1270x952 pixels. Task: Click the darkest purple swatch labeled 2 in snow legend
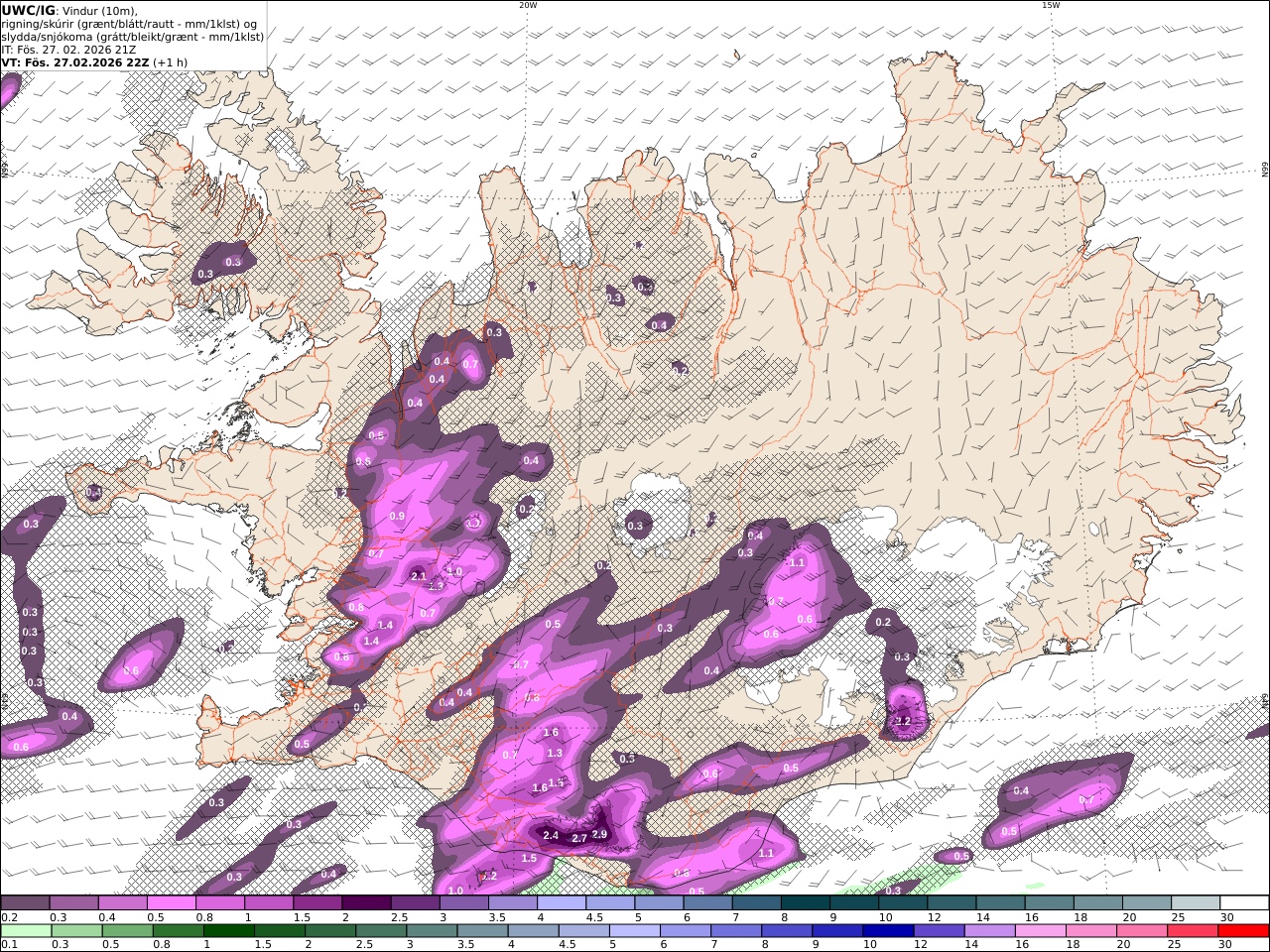click(x=366, y=903)
